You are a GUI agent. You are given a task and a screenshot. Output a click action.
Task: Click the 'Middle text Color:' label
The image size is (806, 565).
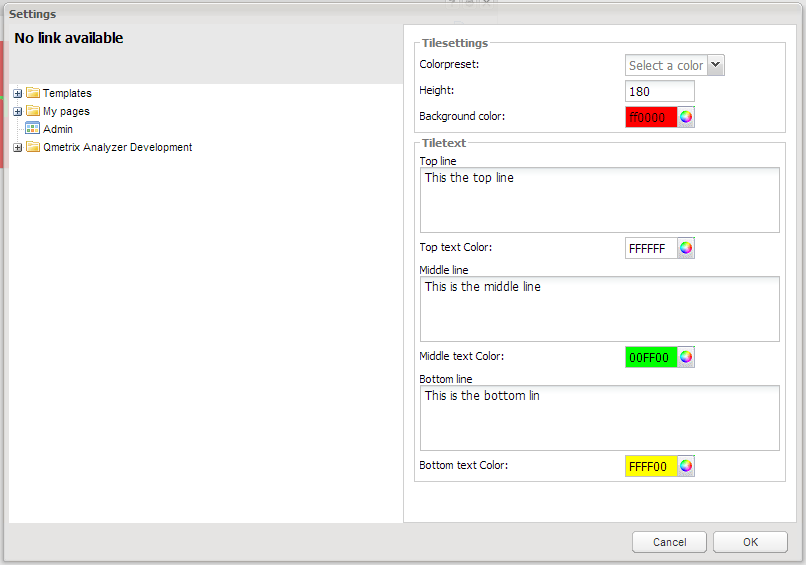point(462,356)
